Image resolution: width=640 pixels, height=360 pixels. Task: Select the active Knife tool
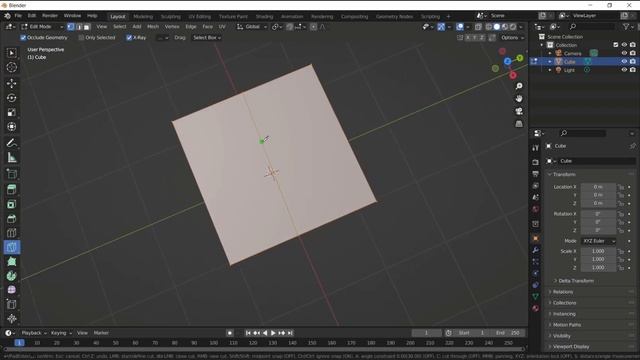point(11,247)
